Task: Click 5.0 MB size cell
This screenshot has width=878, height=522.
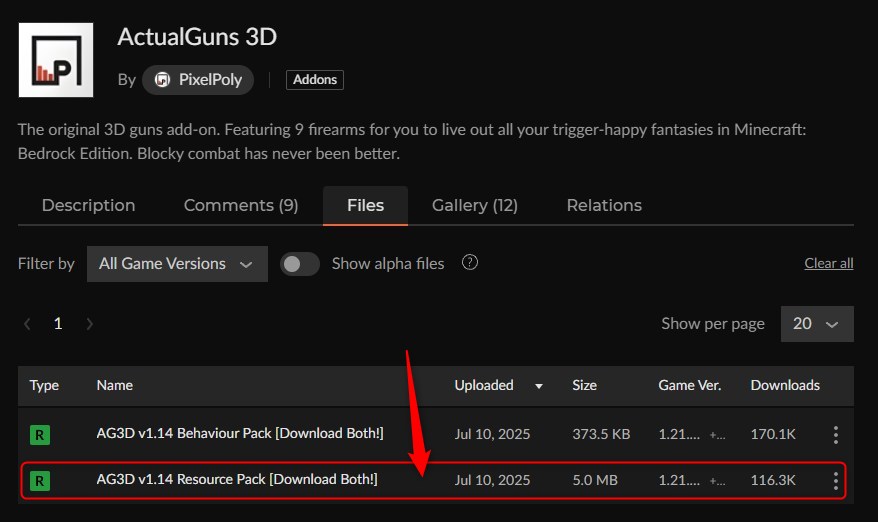Action: tap(595, 480)
